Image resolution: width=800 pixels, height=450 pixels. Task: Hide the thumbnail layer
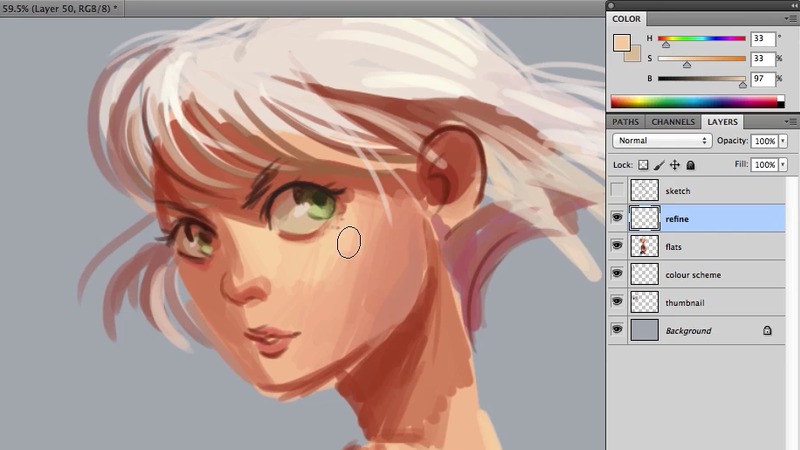(617, 302)
